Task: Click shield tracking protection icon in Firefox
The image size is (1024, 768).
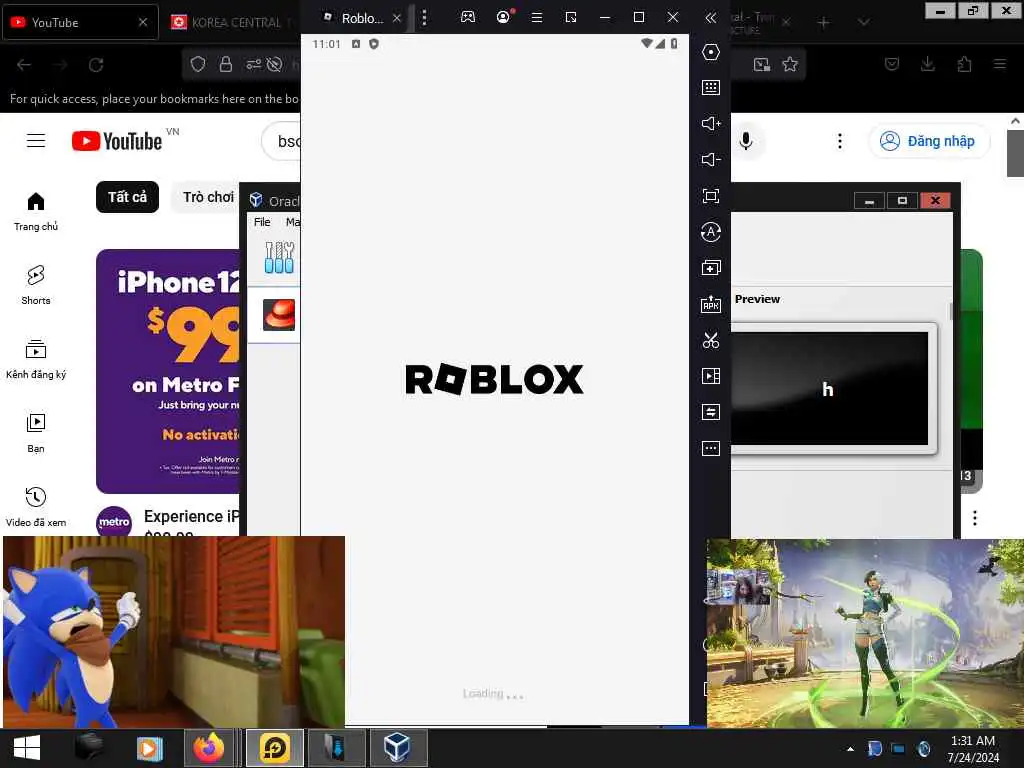Action: pyautogui.click(x=198, y=64)
